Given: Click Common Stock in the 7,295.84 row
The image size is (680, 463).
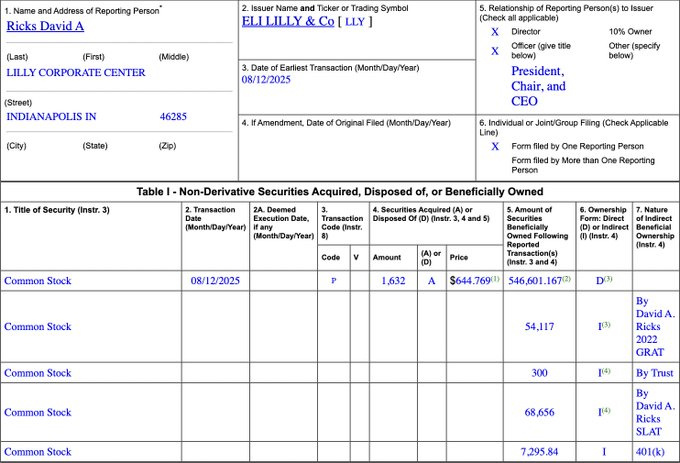Looking at the screenshot, I should point(38,452).
